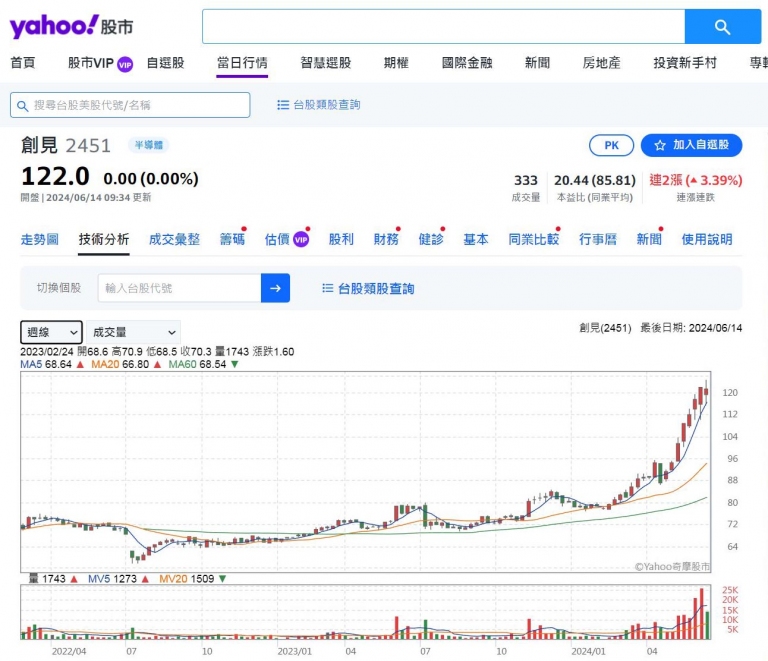Click the VIP badge beside 估價 tab
Viewport: 768px width, 661px height.
pos(301,239)
